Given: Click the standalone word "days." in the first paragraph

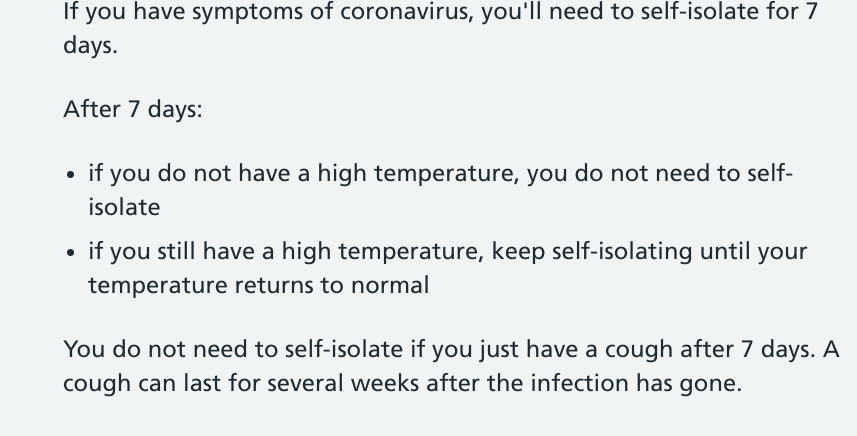Looking at the screenshot, I should point(90,45).
